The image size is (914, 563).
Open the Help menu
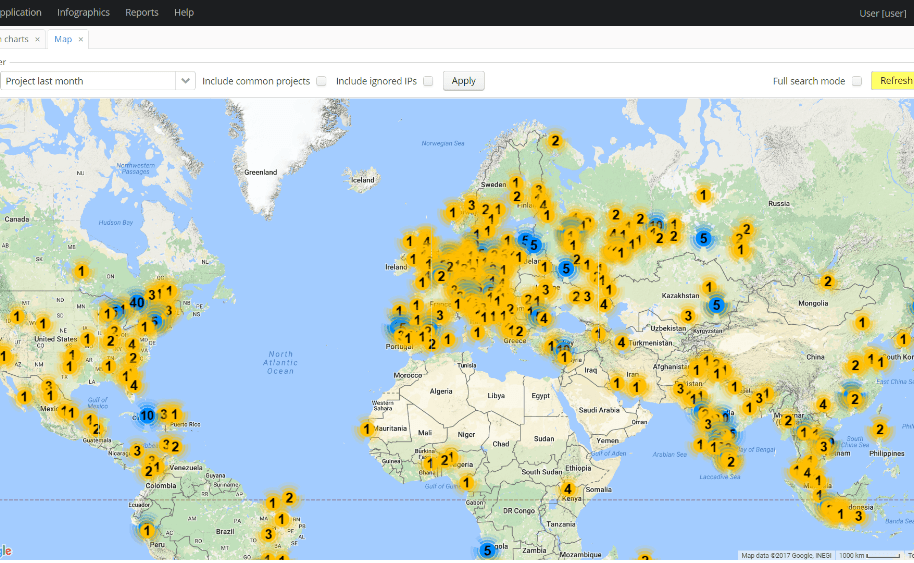coord(184,12)
